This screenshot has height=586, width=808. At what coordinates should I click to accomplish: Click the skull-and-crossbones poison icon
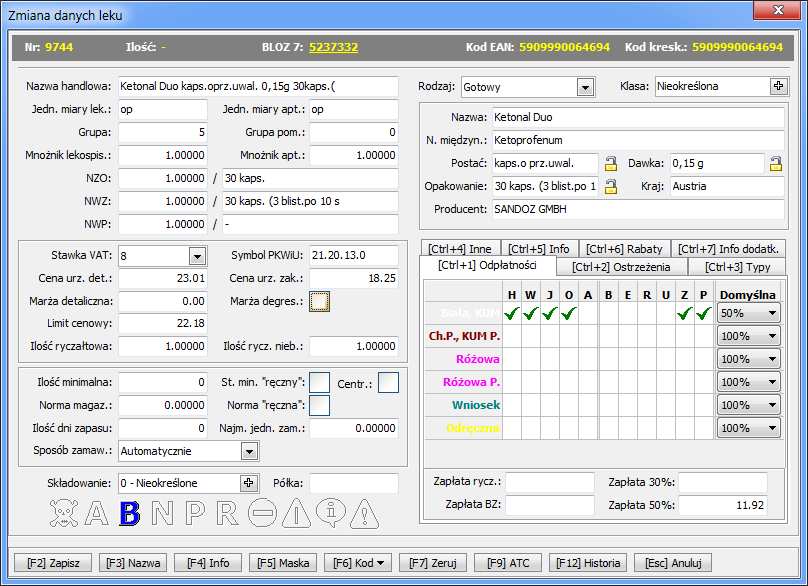point(65,513)
